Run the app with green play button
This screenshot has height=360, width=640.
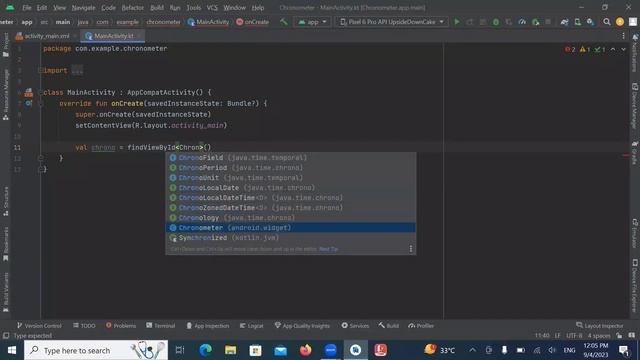pos(457,22)
